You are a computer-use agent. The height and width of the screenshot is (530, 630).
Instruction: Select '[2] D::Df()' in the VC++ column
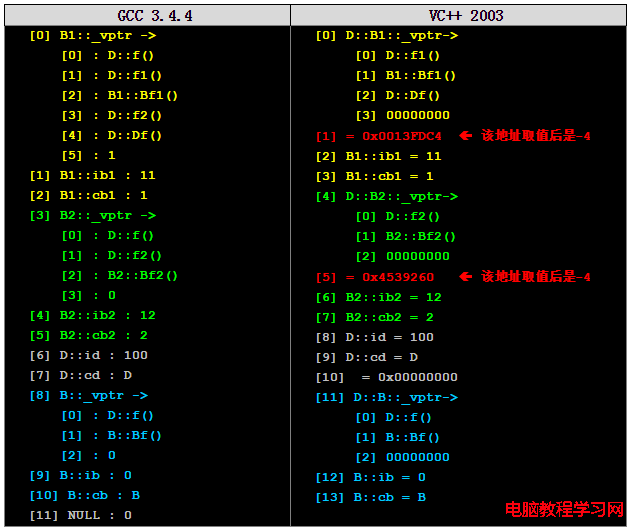(x=398, y=95)
